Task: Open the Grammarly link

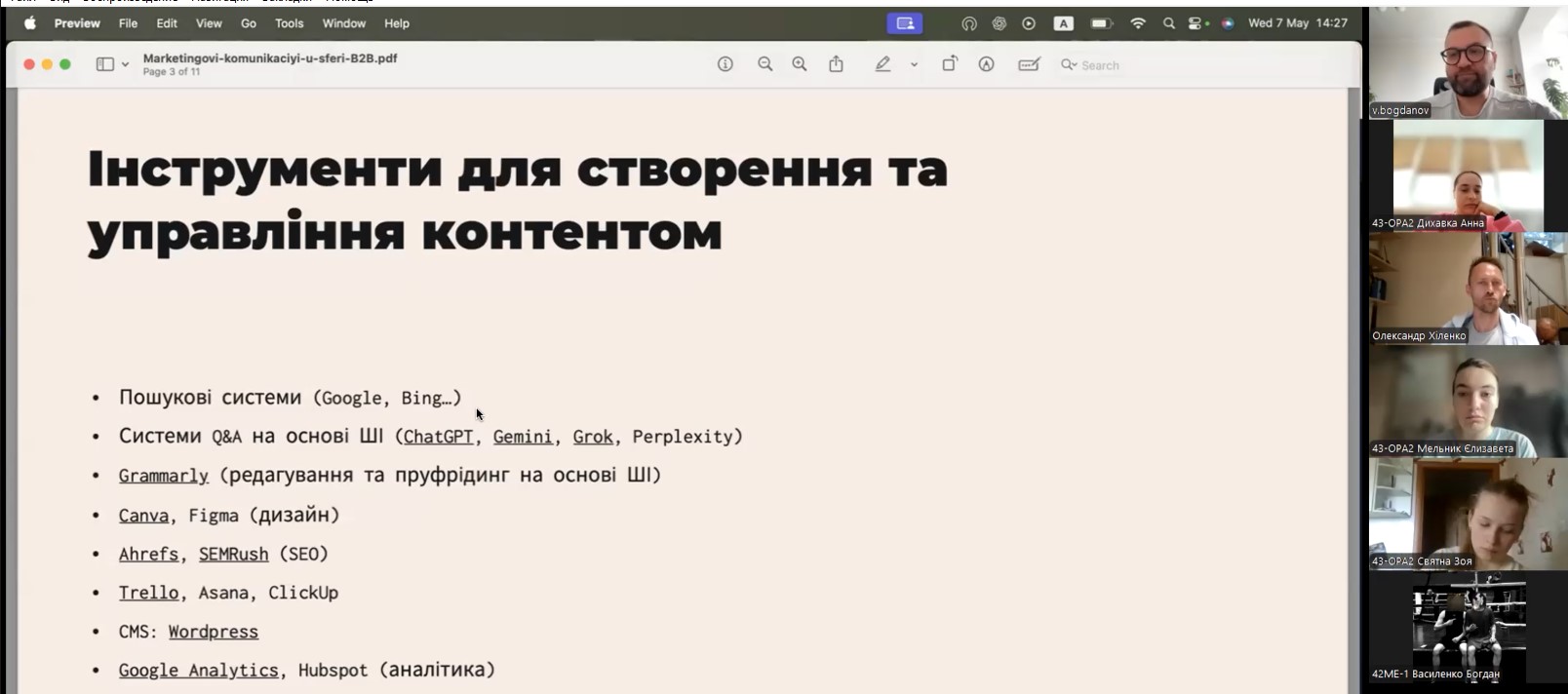Action: click(164, 476)
